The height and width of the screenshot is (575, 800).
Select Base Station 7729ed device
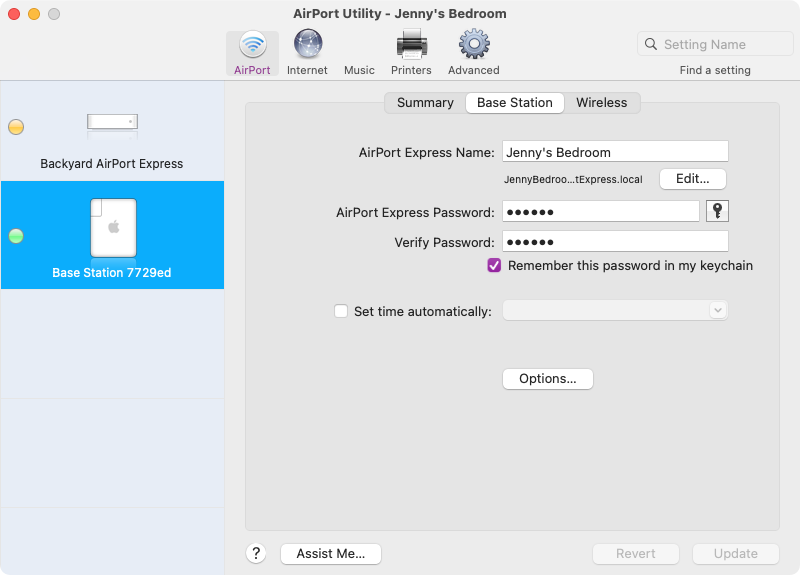[x=112, y=235]
